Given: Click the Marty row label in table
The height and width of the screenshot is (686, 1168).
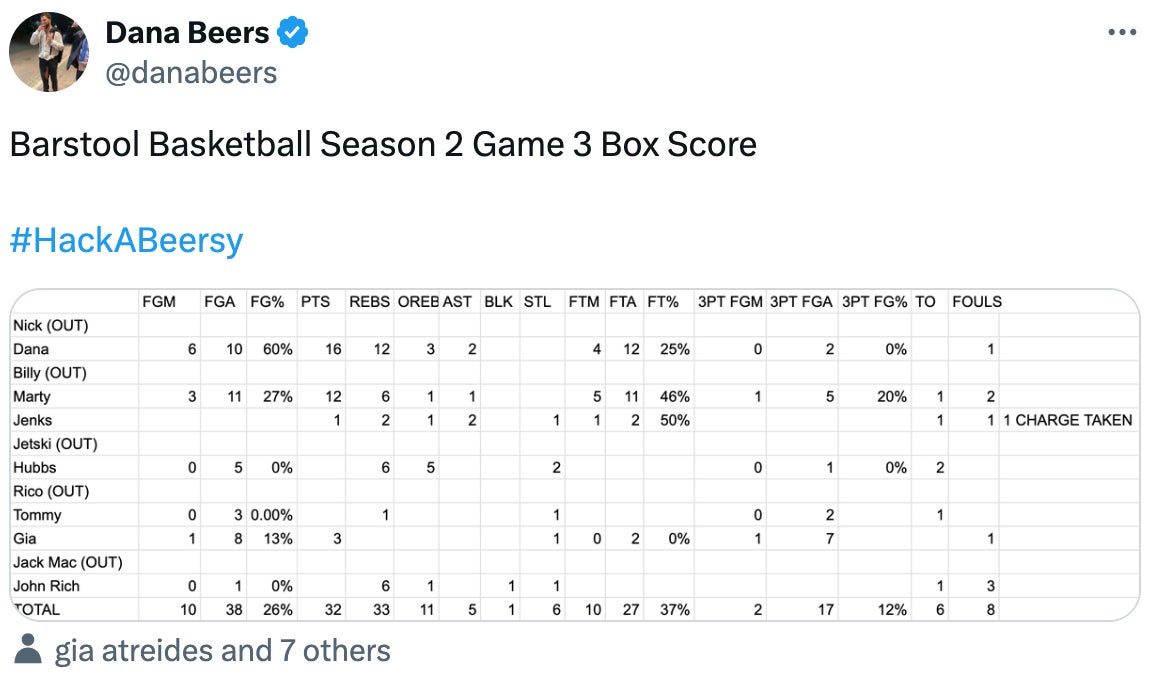Looking at the screenshot, I should (x=32, y=397).
